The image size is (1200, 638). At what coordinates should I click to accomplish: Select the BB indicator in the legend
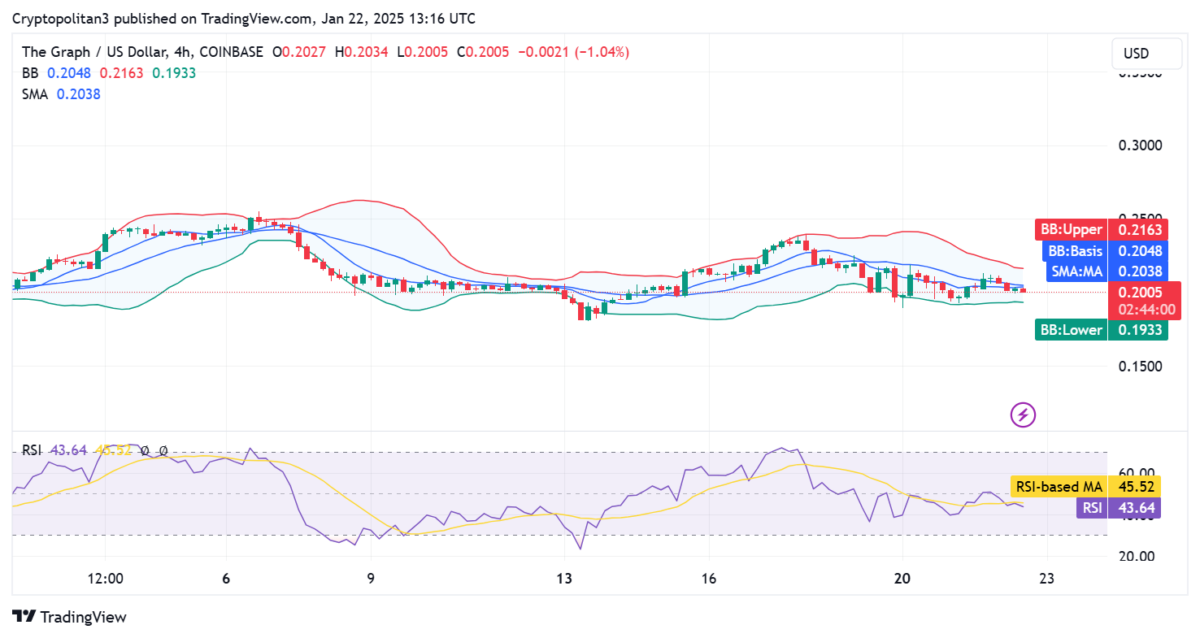pyautogui.click(x=28, y=73)
